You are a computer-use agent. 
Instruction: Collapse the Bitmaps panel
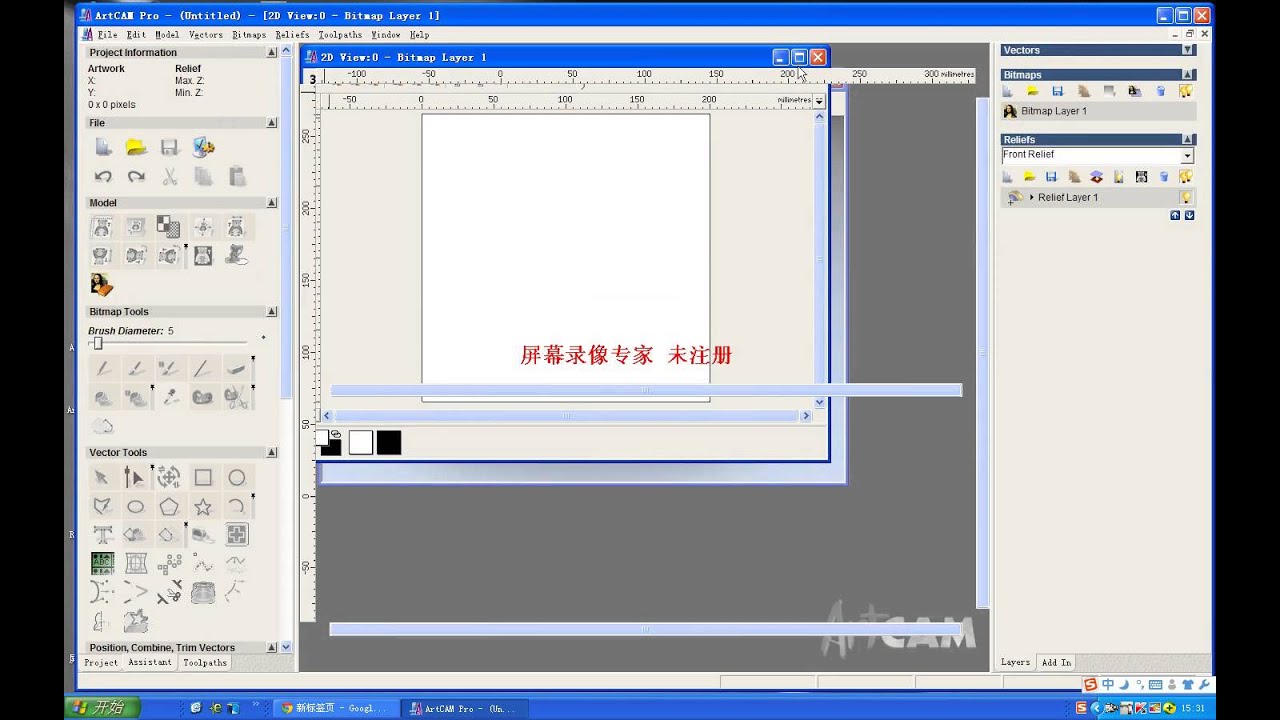coord(1188,75)
